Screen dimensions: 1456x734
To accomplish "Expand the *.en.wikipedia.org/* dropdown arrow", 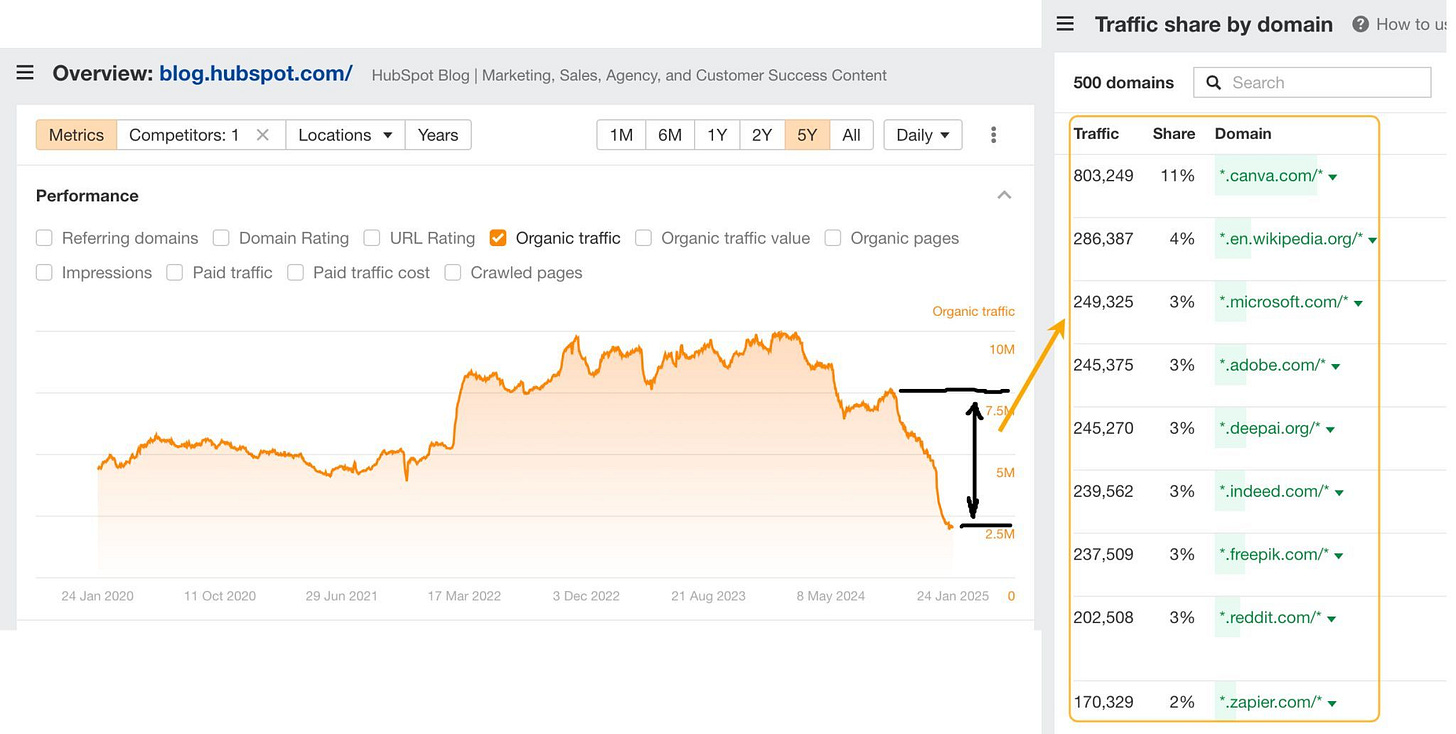I will 1373,240.
